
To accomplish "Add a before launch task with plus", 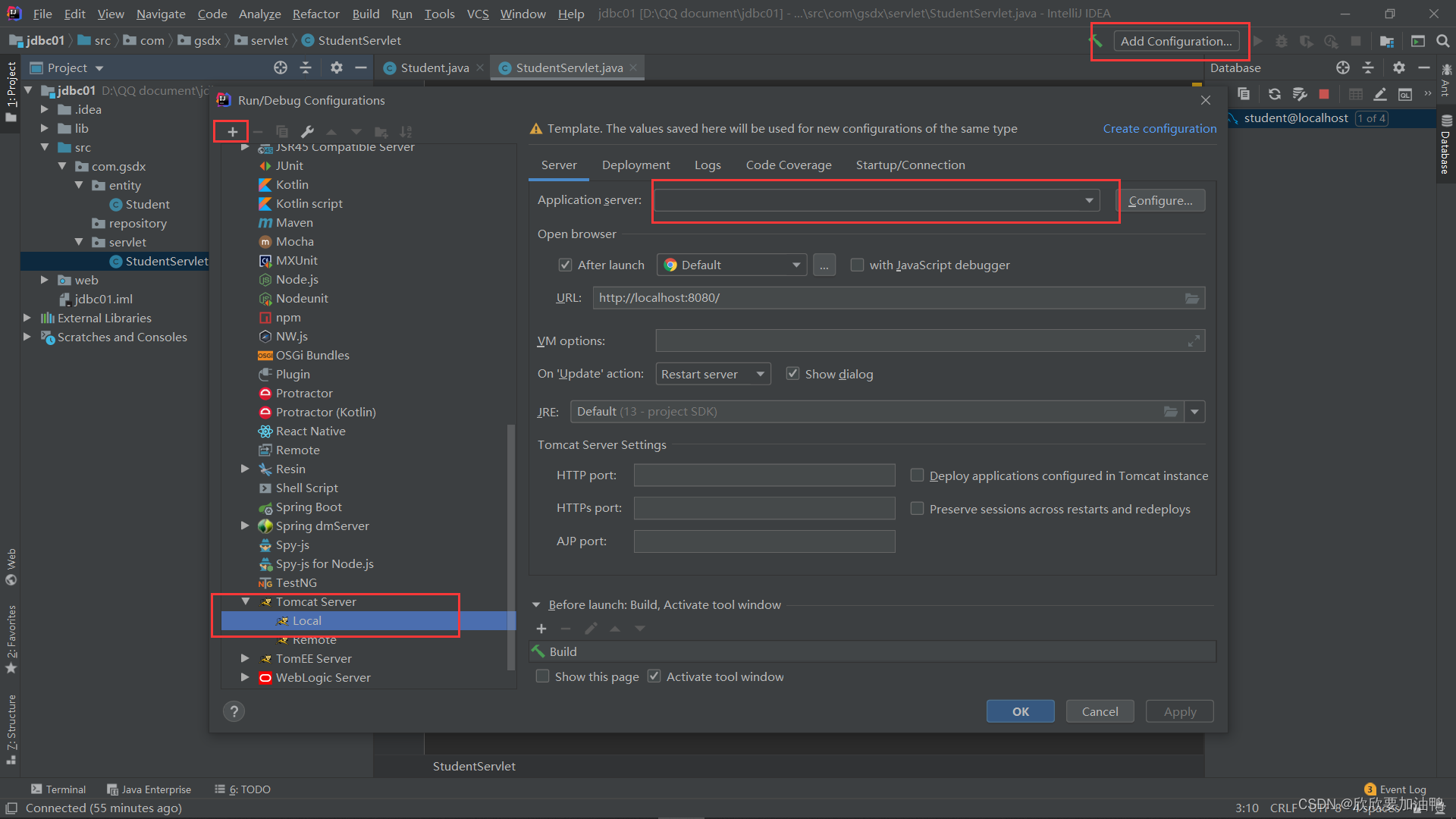I will pyautogui.click(x=541, y=629).
